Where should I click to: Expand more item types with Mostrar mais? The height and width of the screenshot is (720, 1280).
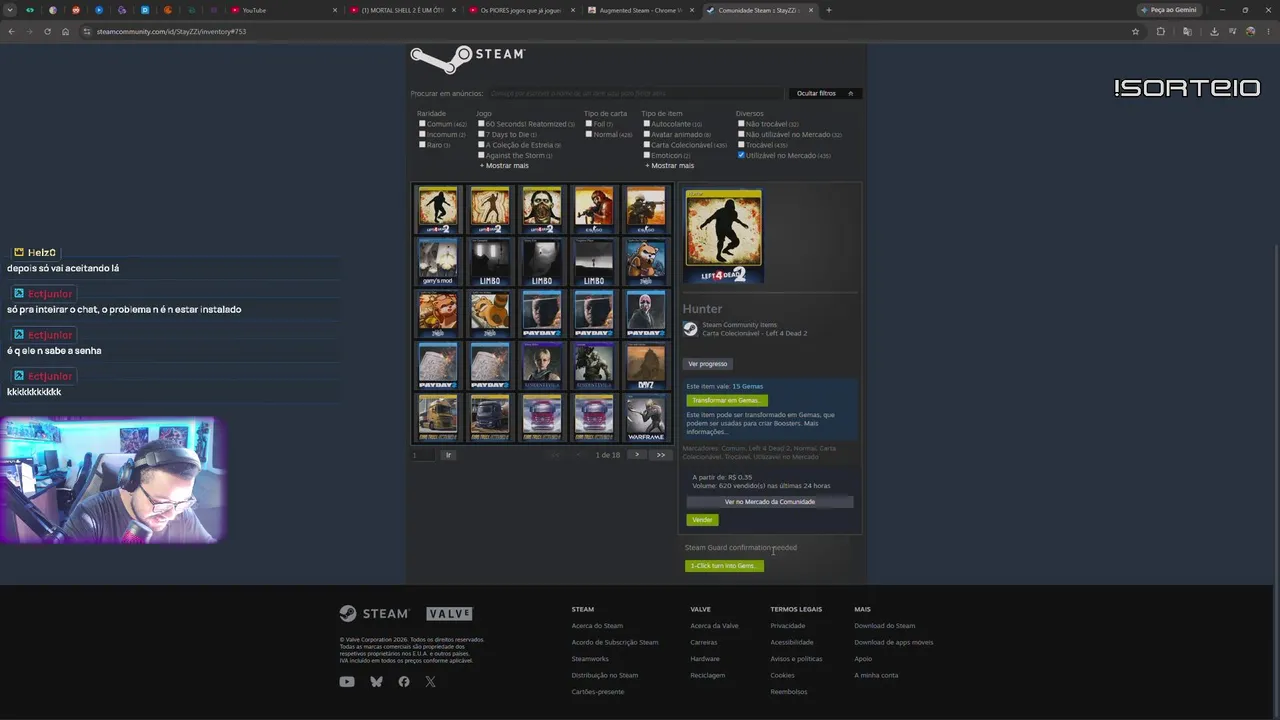670,166
